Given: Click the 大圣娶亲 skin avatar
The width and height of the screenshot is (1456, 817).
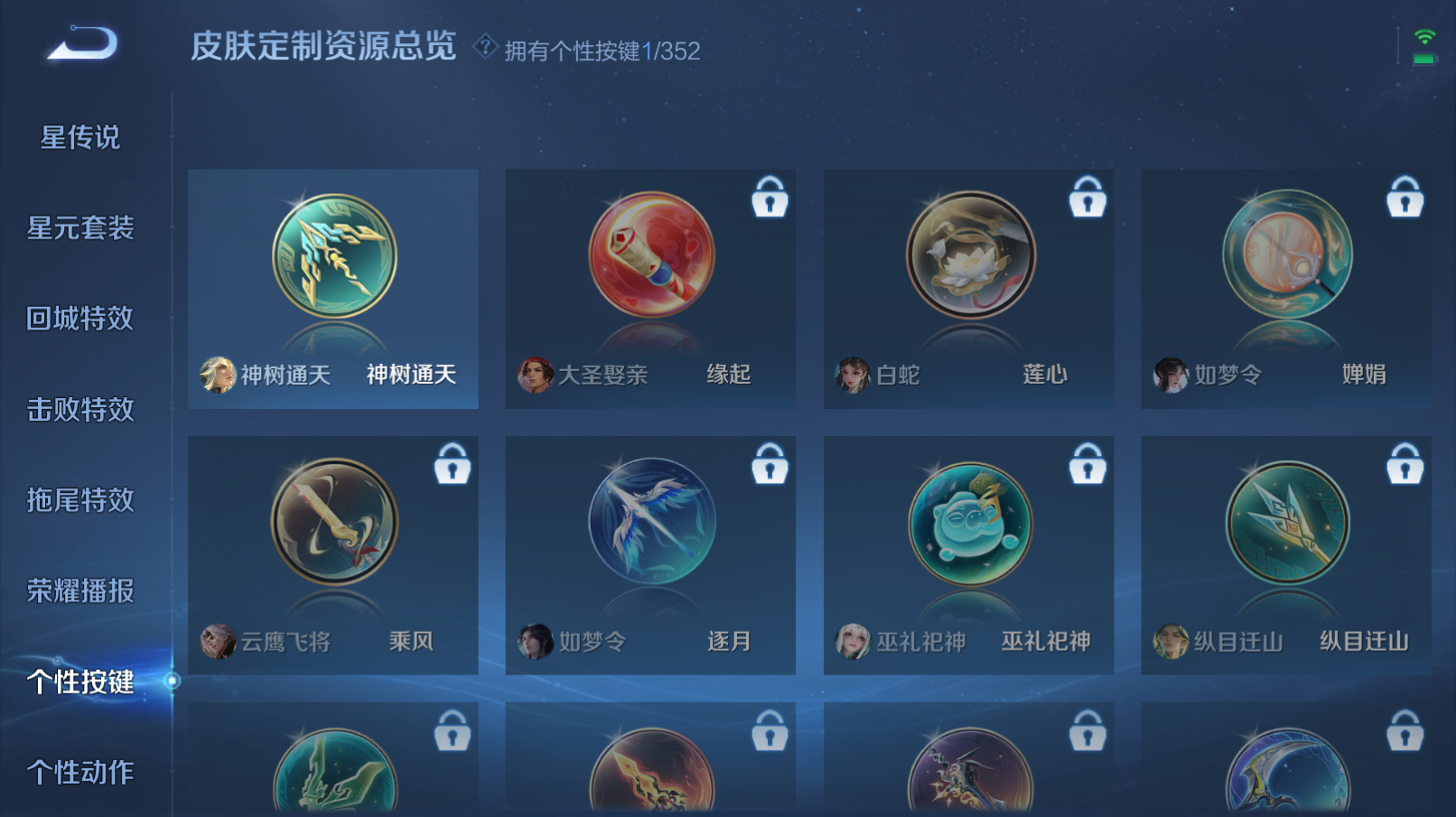Looking at the screenshot, I should [535, 375].
